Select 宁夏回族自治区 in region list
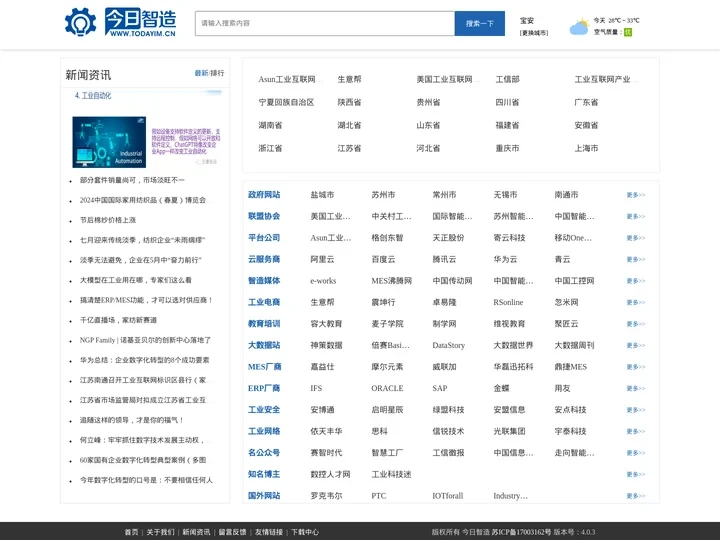Viewport: 720px width, 540px height. (286, 102)
